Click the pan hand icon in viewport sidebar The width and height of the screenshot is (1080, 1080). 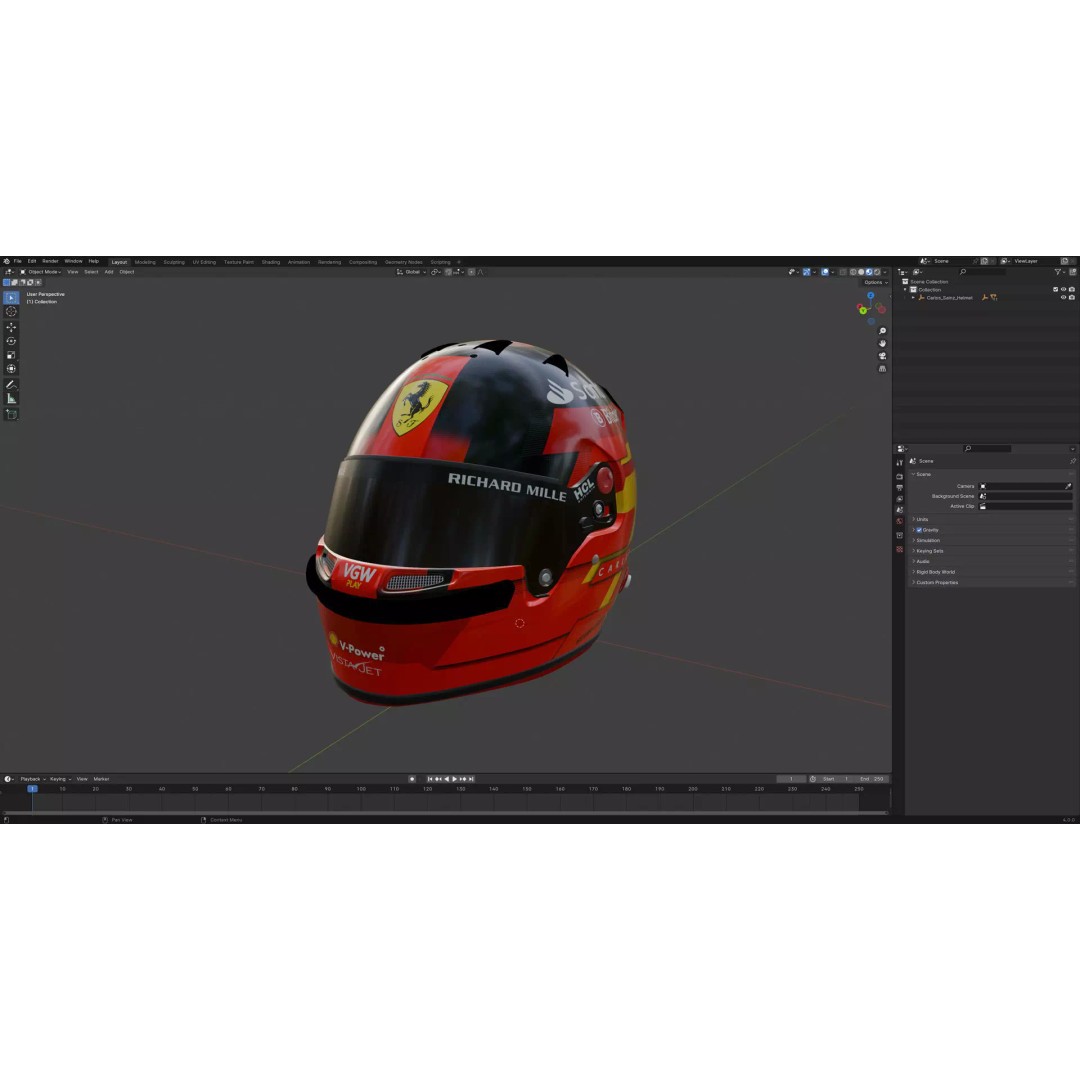coord(882,344)
